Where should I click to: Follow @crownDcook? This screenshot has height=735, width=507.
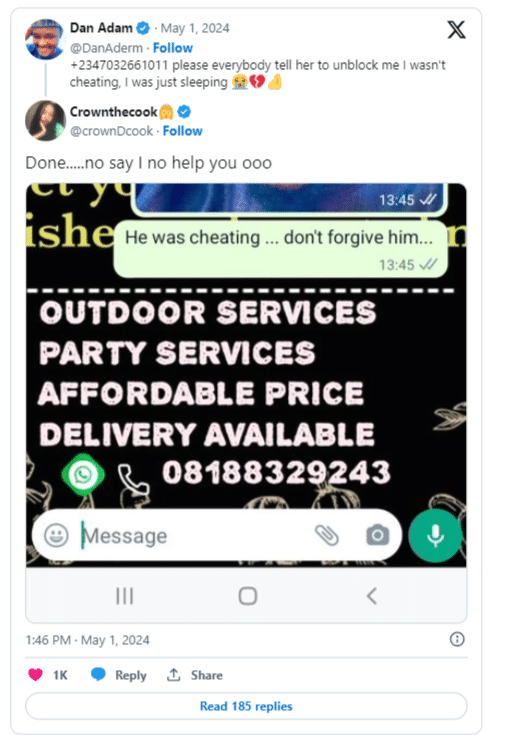pos(182,131)
